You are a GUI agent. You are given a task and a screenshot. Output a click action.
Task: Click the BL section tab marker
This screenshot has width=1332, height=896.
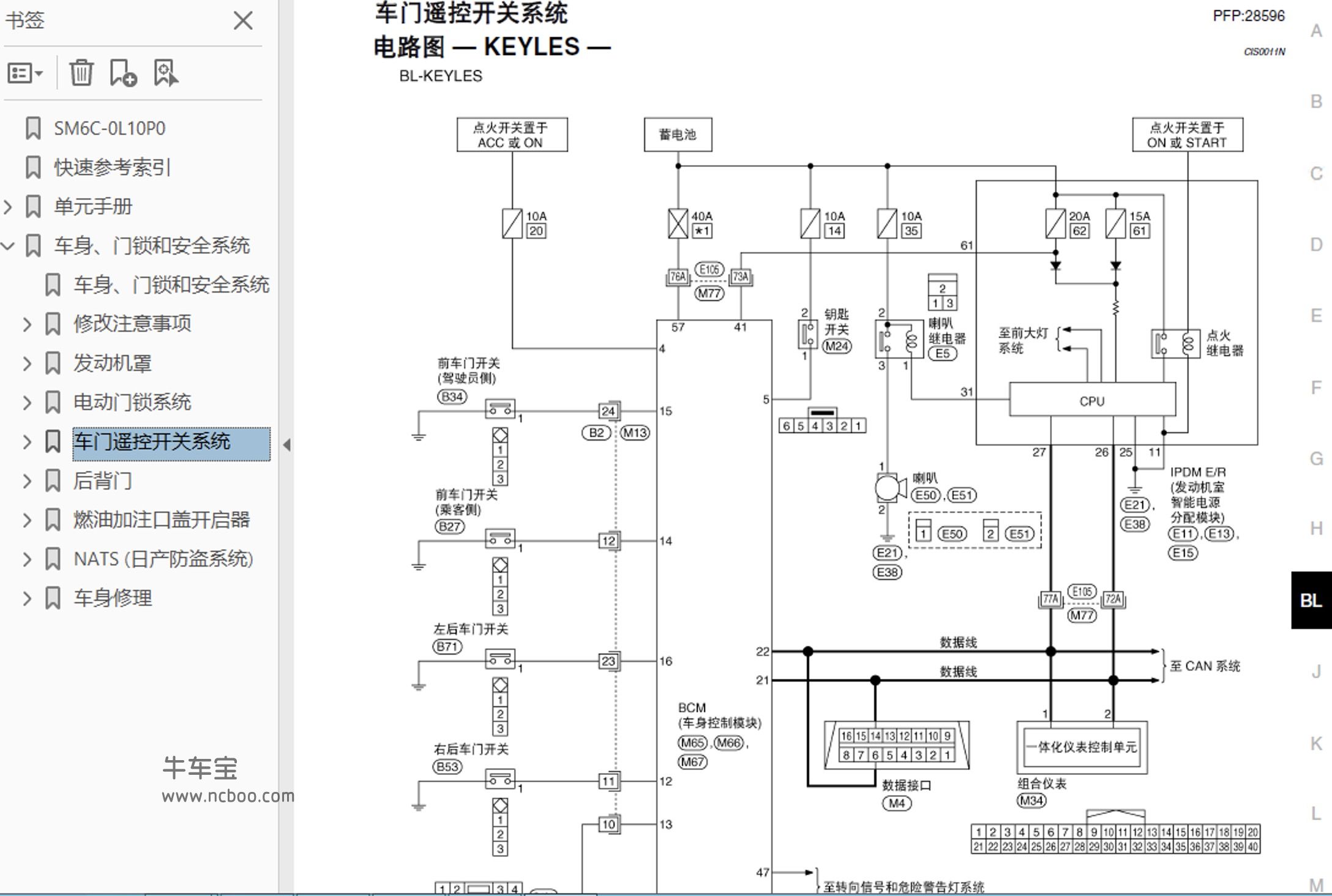click(x=1311, y=600)
